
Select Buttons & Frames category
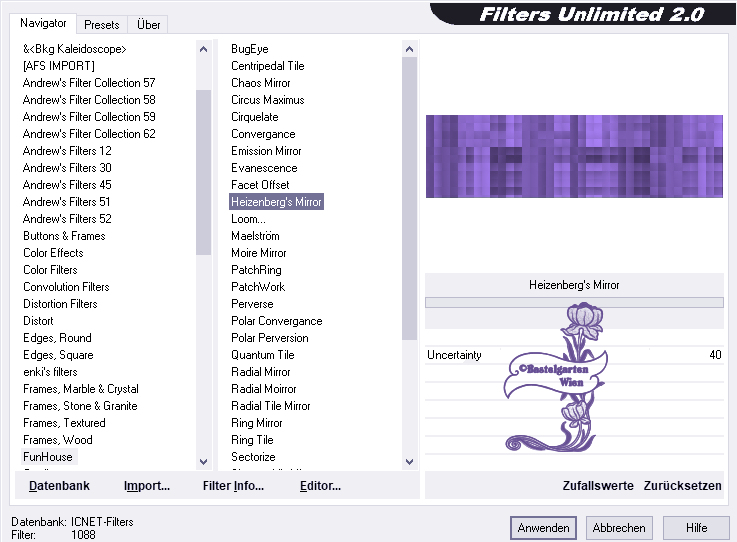64,236
